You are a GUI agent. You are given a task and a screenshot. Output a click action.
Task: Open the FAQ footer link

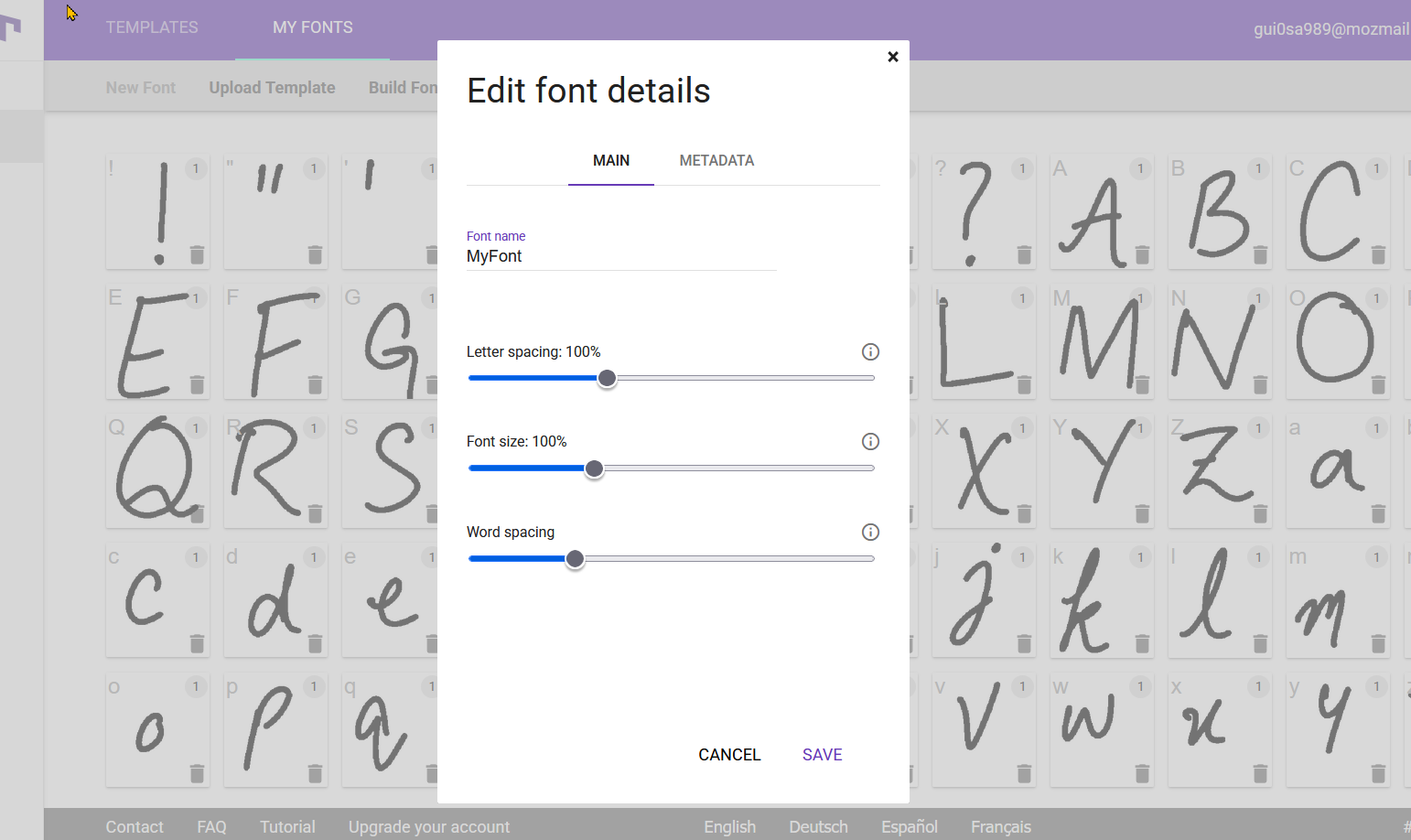click(x=211, y=827)
